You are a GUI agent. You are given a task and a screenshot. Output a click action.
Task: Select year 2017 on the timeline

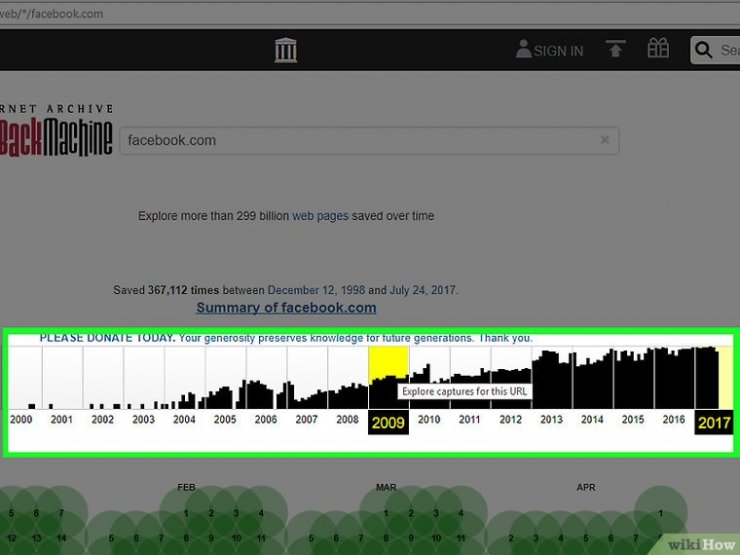[714, 422]
